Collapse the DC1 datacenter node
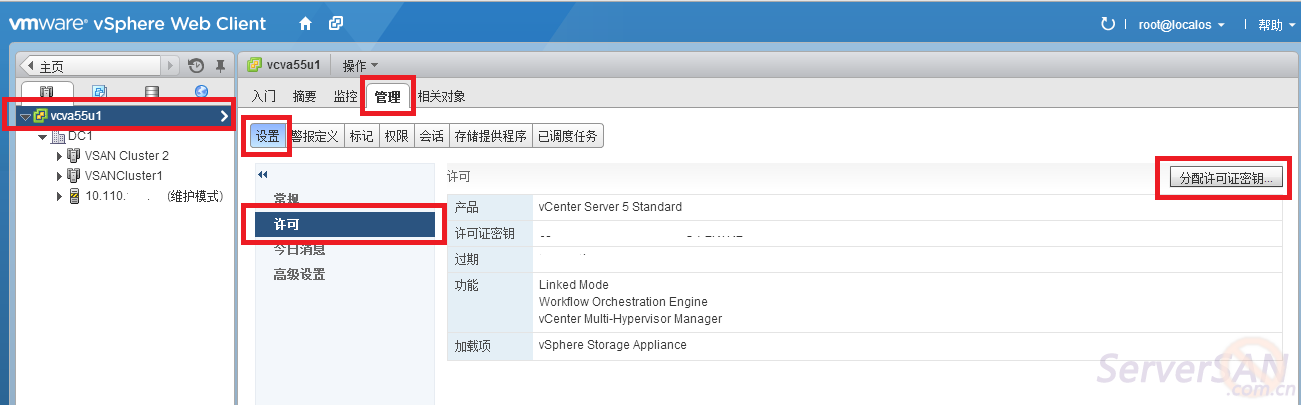 tap(43, 136)
